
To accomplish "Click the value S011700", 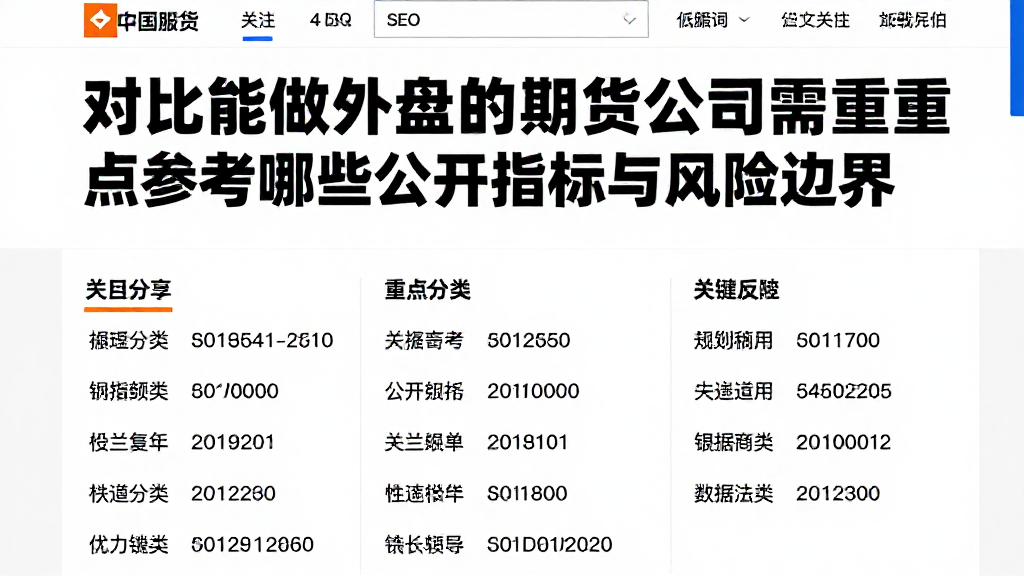I will click(x=838, y=340).
